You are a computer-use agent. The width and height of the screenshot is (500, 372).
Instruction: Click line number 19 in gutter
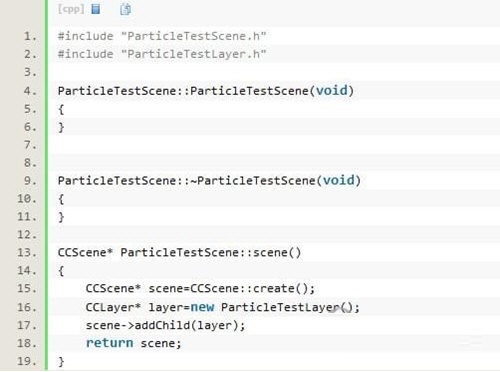pos(27,361)
